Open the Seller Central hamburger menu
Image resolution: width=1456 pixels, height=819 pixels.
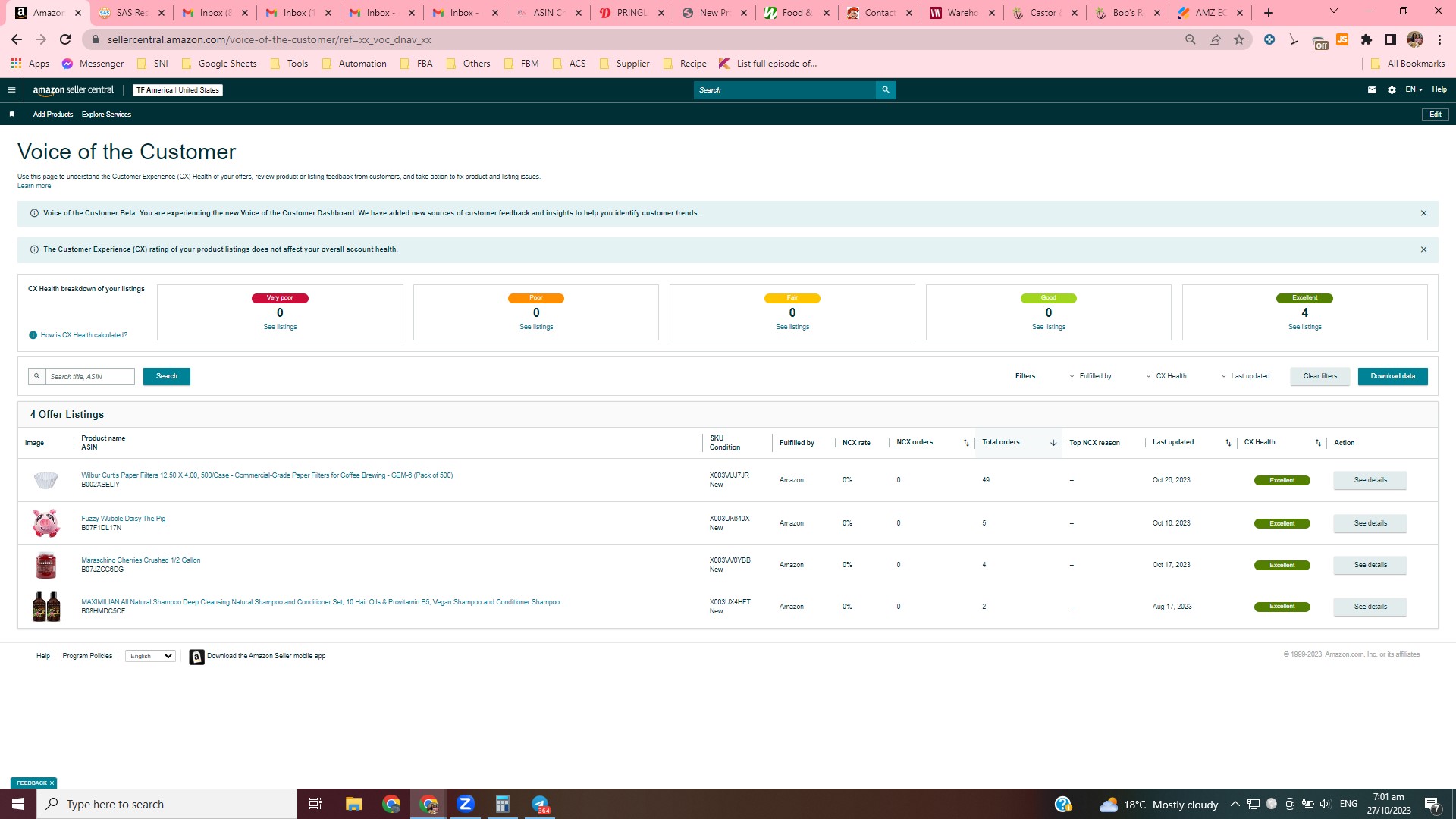click(x=11, y=90)
